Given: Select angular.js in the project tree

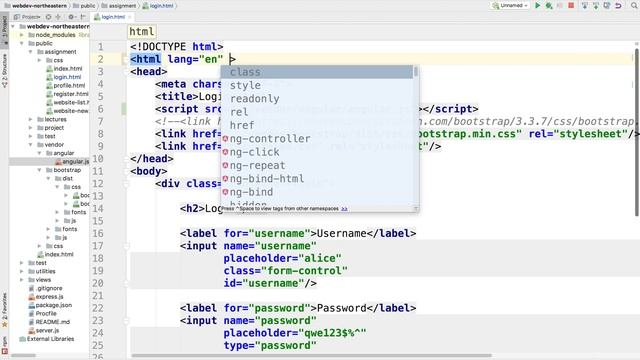Looking at the screenshot, I should (x=72, y=162).
